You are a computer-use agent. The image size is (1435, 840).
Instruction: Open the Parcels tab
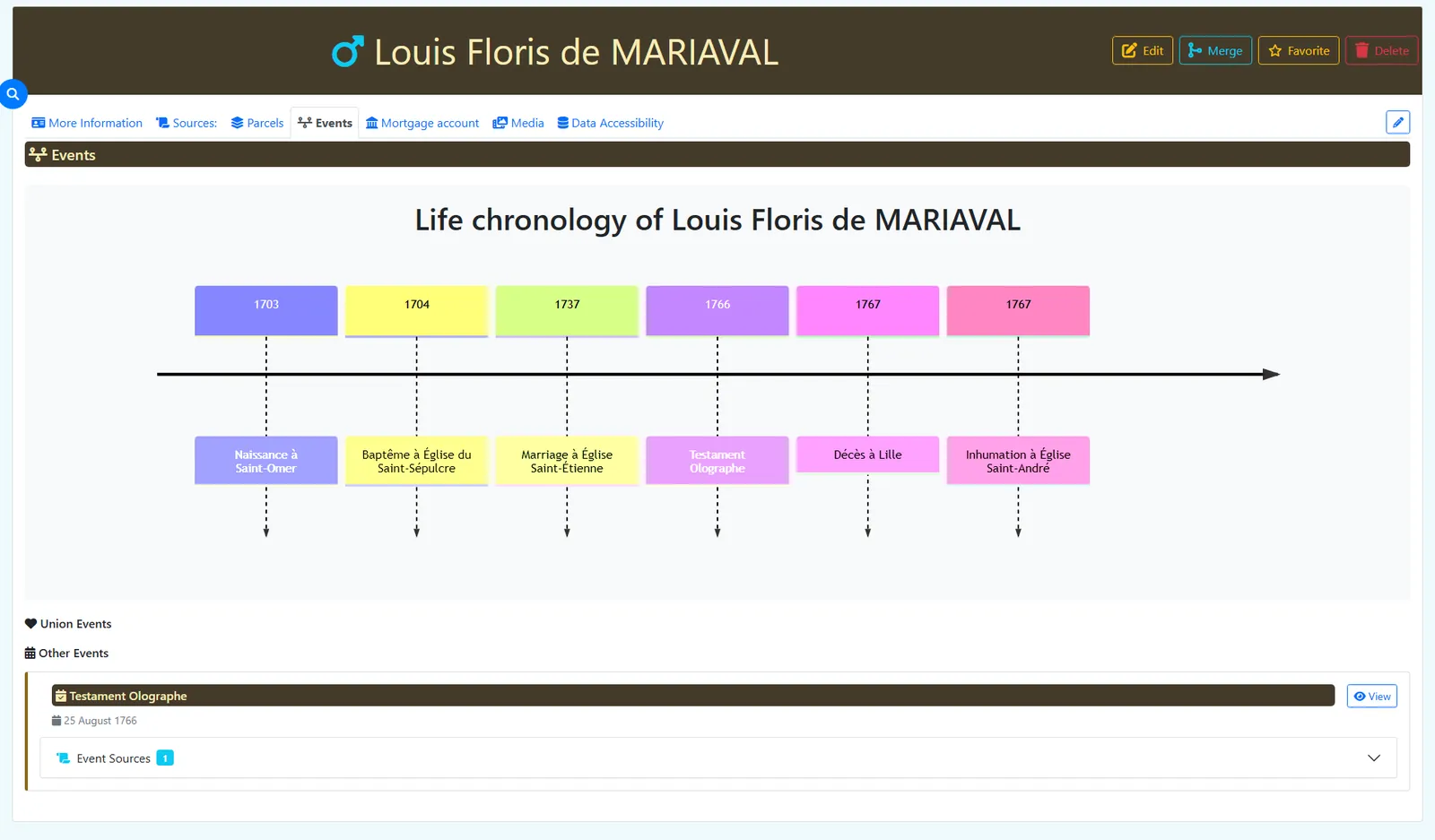(x=257, y=124)
